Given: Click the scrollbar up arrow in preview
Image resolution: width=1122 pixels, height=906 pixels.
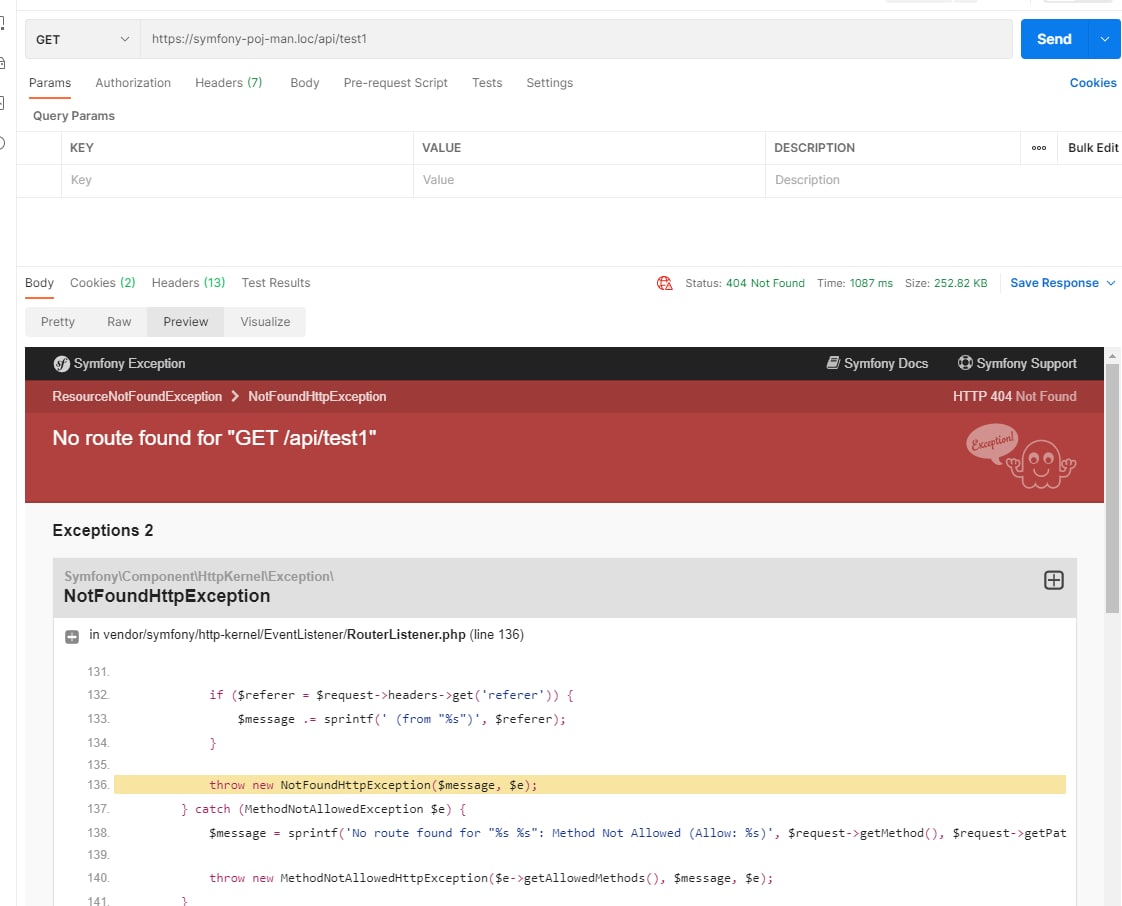Looking at the screenshot, I should click(x=1112, y=356).
